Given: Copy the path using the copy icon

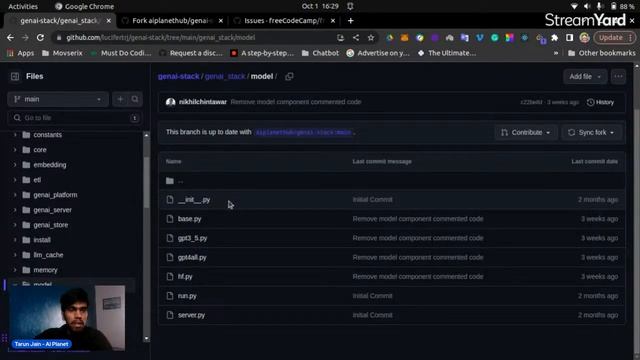Looking at the screenshot, I should (x=289, y=76).
